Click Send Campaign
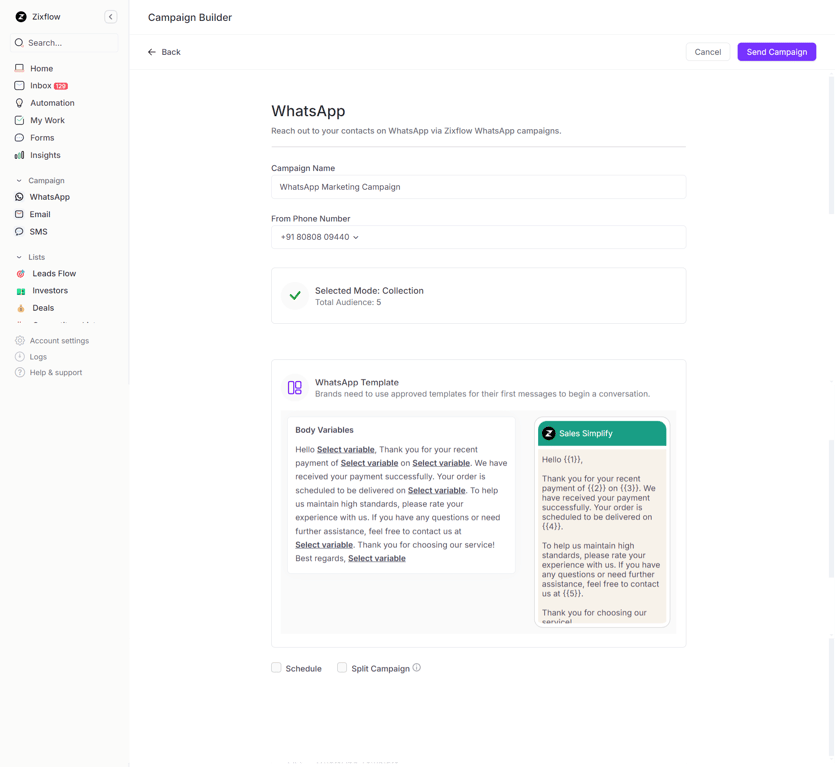The height and width of the screenshot is (768, 835). 777,52
